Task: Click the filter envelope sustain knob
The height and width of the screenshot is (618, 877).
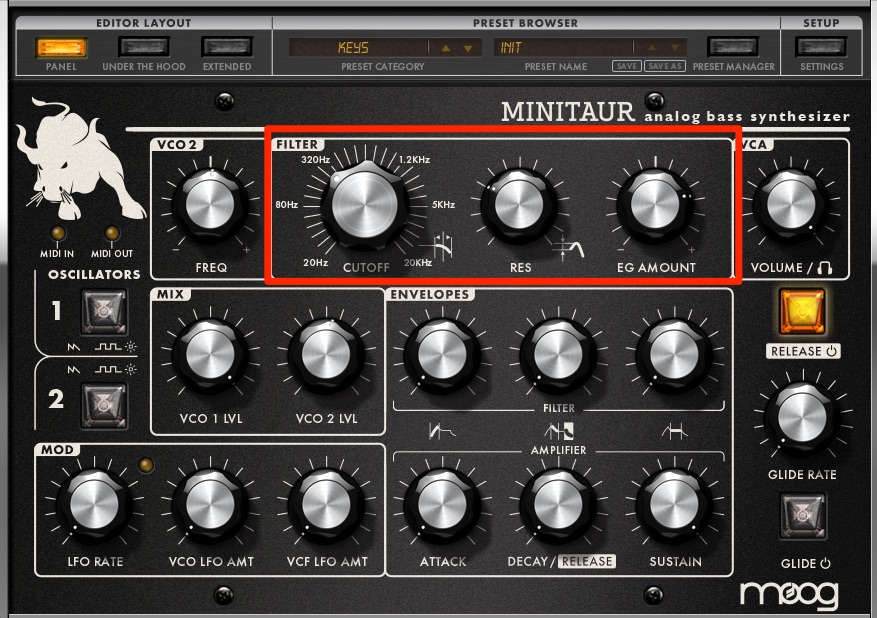Action: [674, 355]
